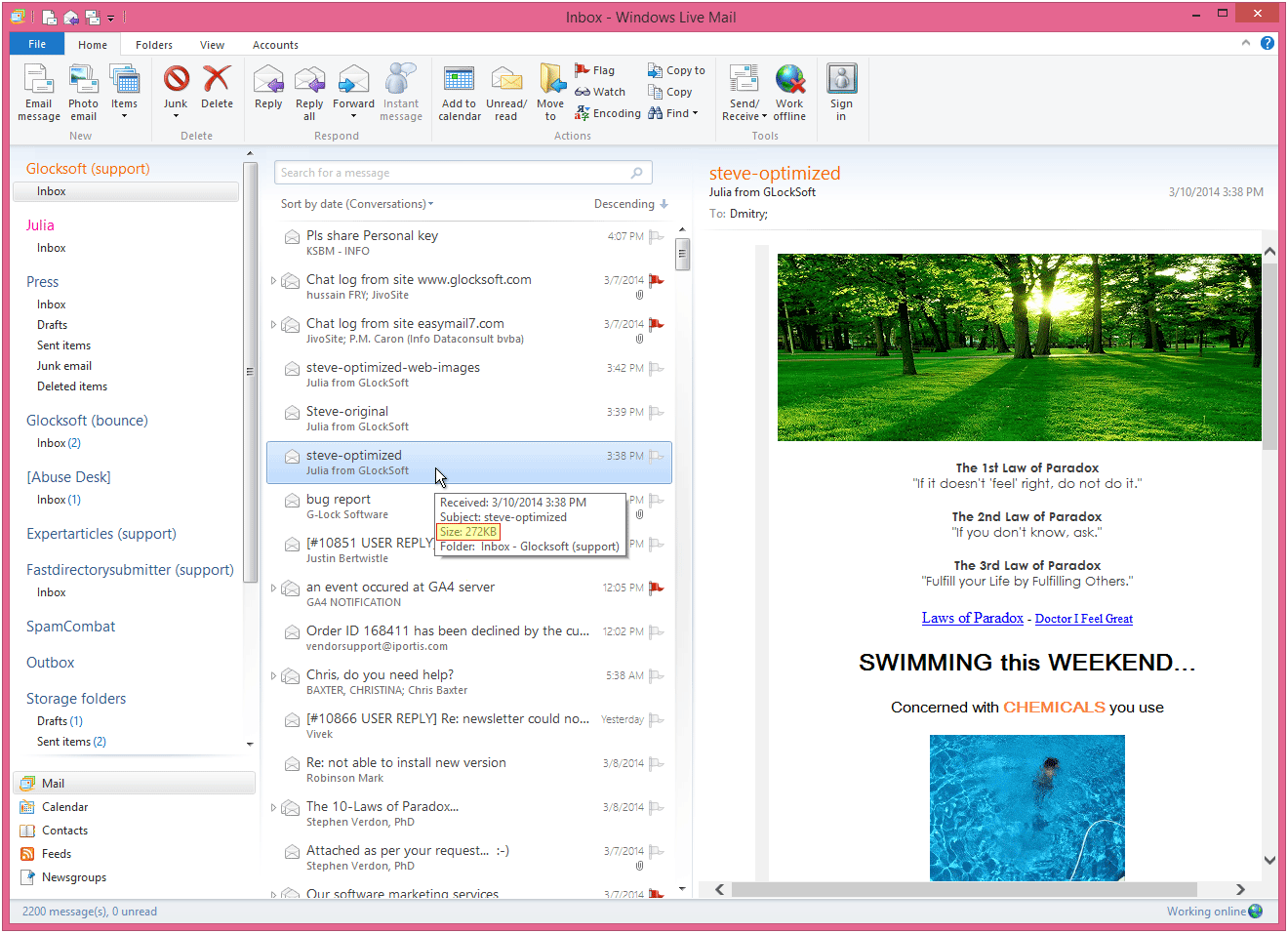
Task: Send an Instant message
Action: tap(401, 93)
